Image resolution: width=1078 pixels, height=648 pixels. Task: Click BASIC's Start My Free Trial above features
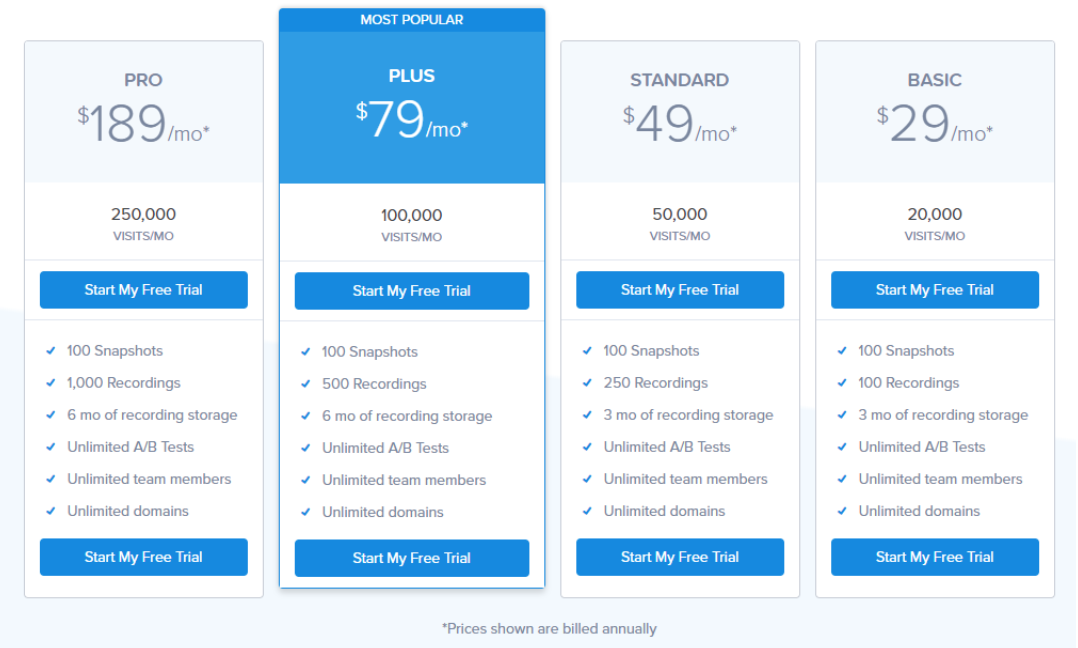click(x=934, y=290)
